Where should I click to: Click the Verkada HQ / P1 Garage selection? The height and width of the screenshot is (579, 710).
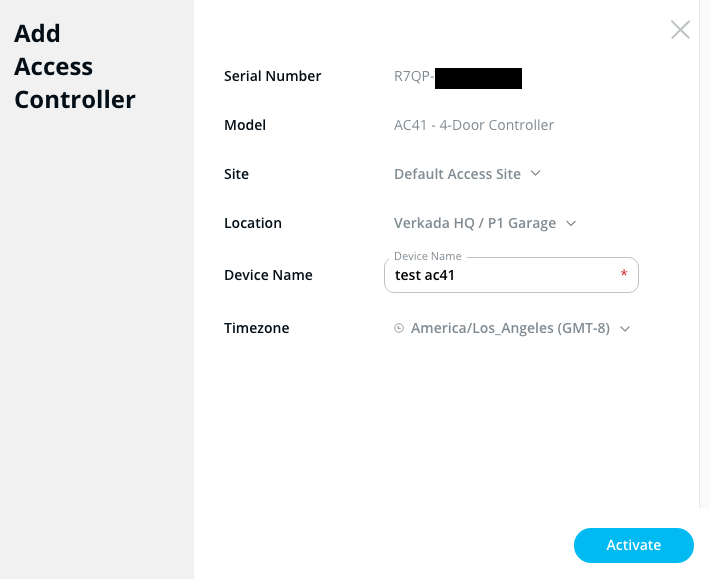pos(475,223)
